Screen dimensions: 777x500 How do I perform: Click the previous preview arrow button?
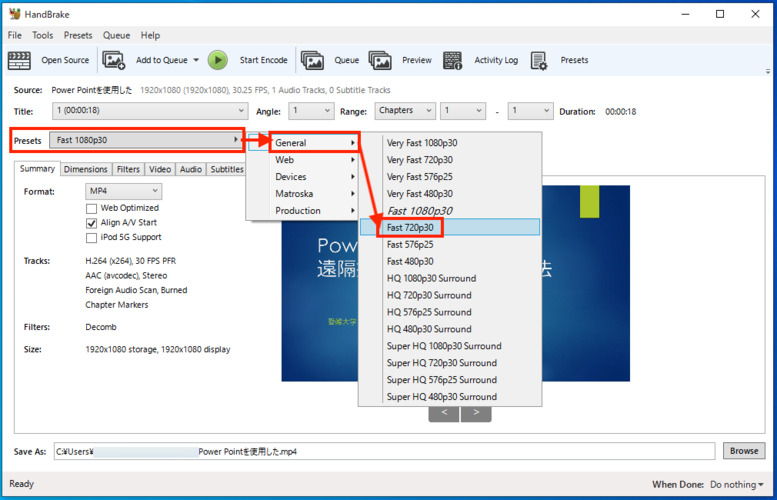tap(444, 413)
